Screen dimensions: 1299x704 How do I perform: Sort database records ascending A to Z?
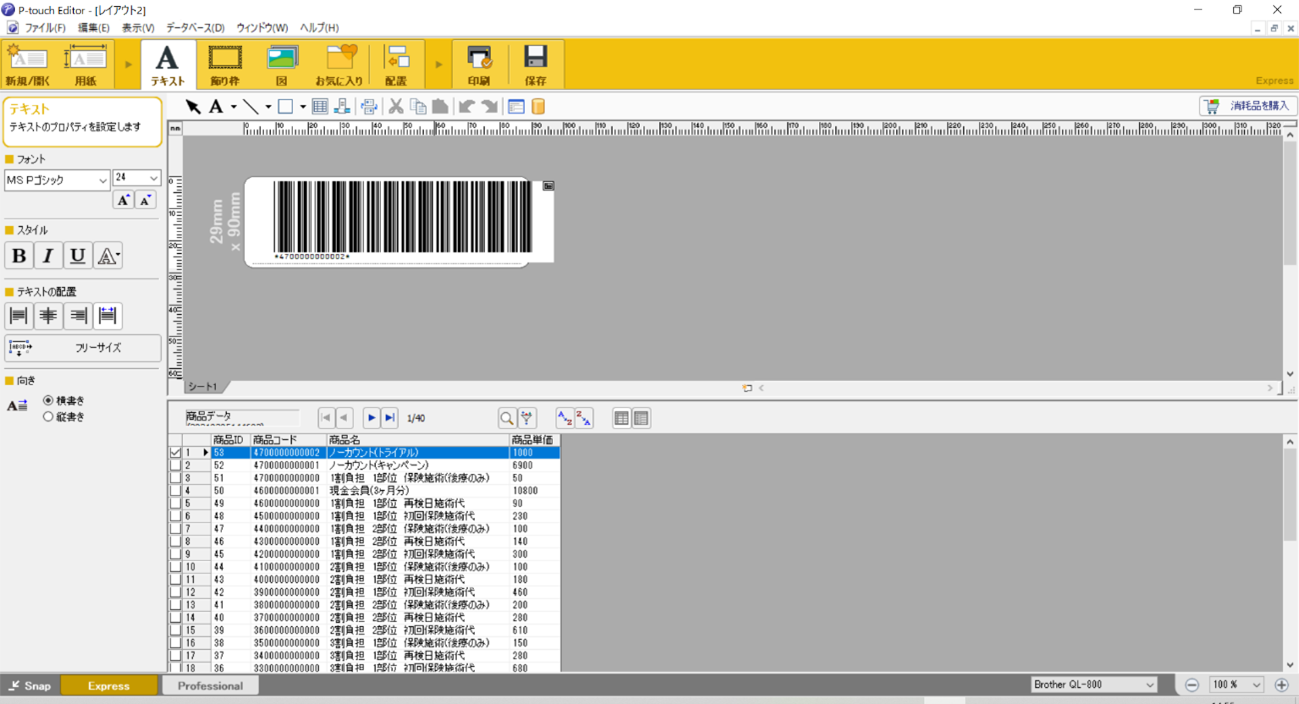(x=565, y=418)
